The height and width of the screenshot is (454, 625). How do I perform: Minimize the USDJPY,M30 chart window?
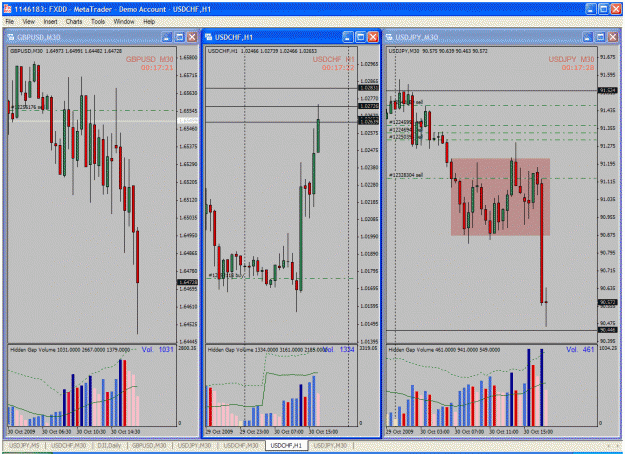pos(588,37)
